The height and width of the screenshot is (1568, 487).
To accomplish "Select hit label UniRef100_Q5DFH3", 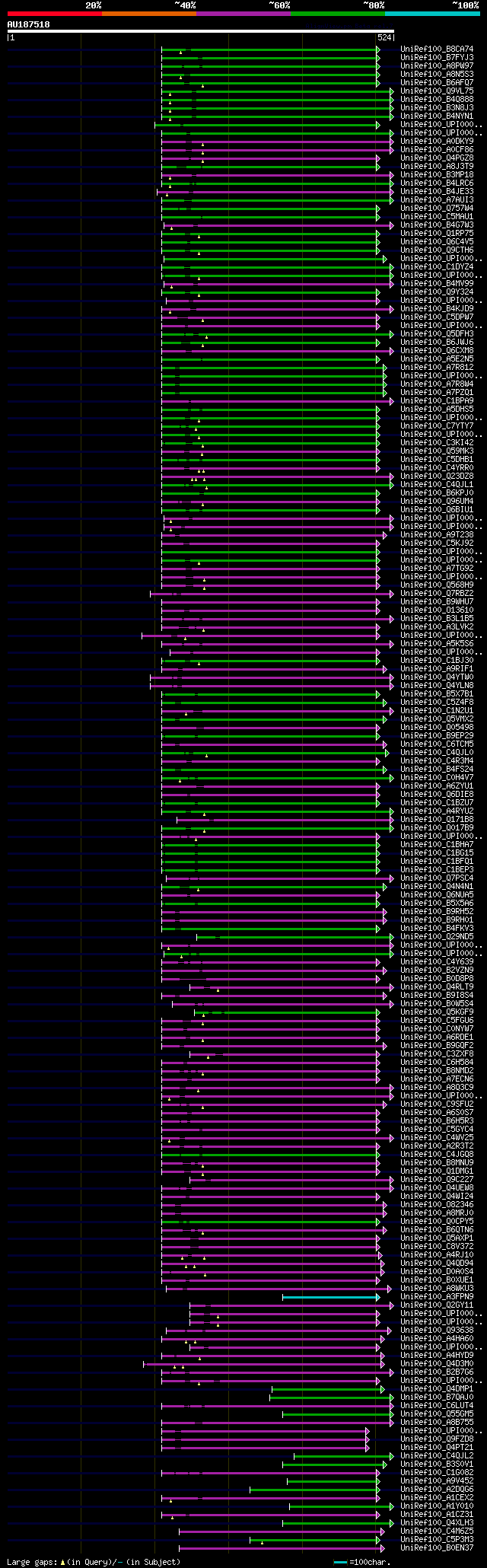I will [x=437, y=333].
